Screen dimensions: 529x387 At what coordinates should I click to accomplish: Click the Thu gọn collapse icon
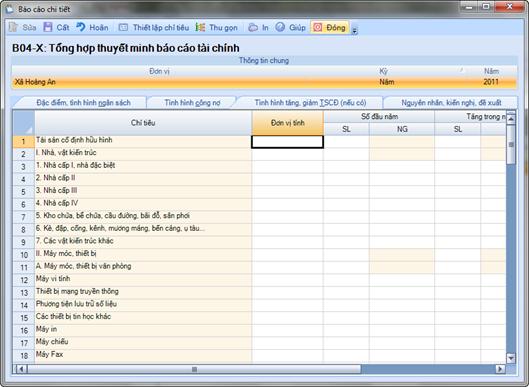[x=200, y=27]
